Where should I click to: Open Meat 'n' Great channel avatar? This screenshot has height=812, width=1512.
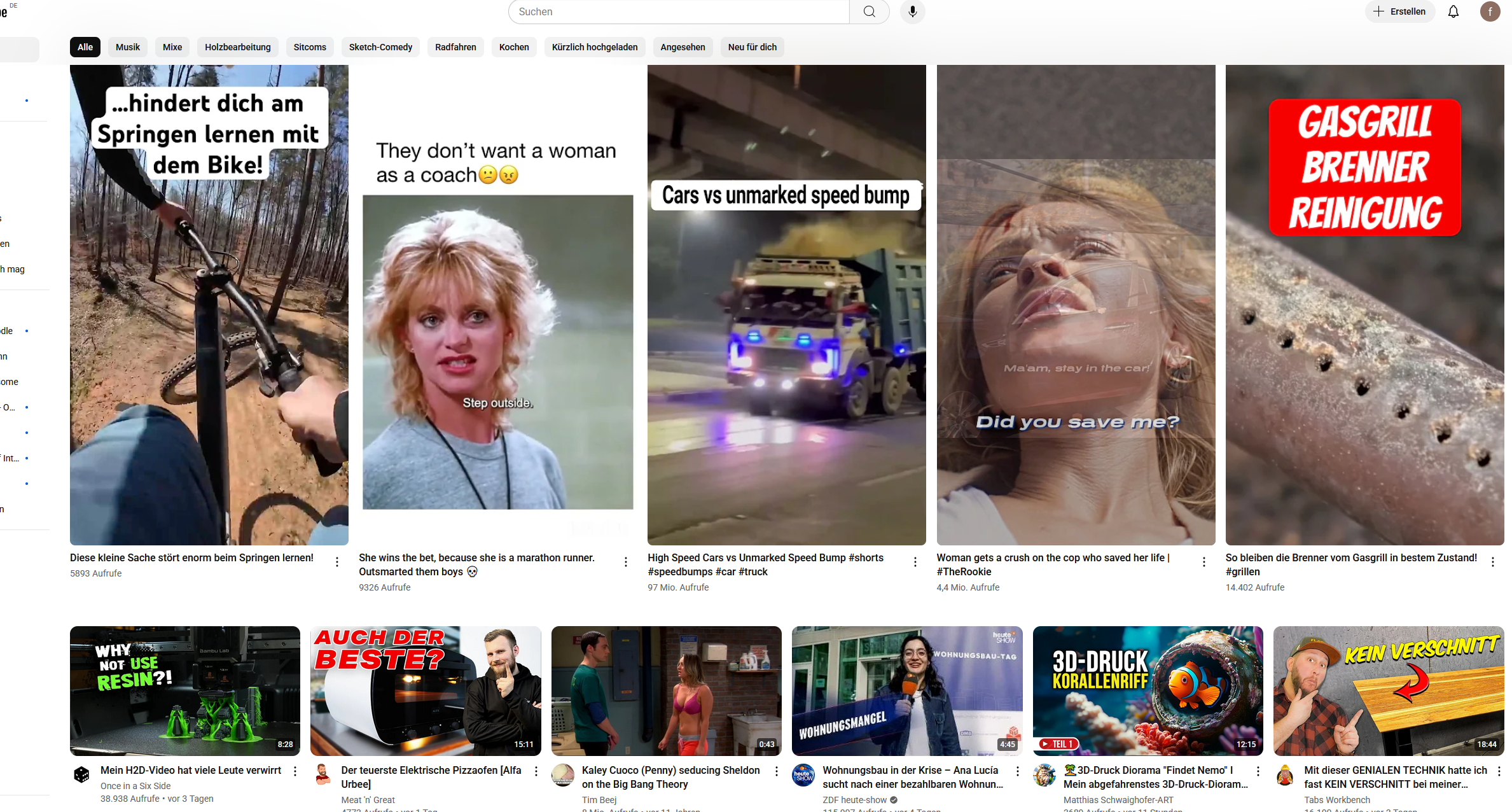(323, 774)
